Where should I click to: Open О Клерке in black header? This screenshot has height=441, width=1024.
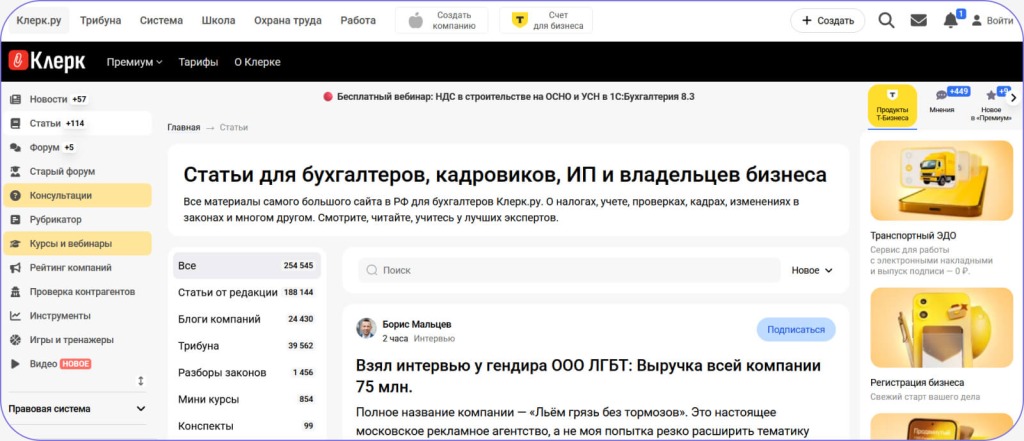257,62
